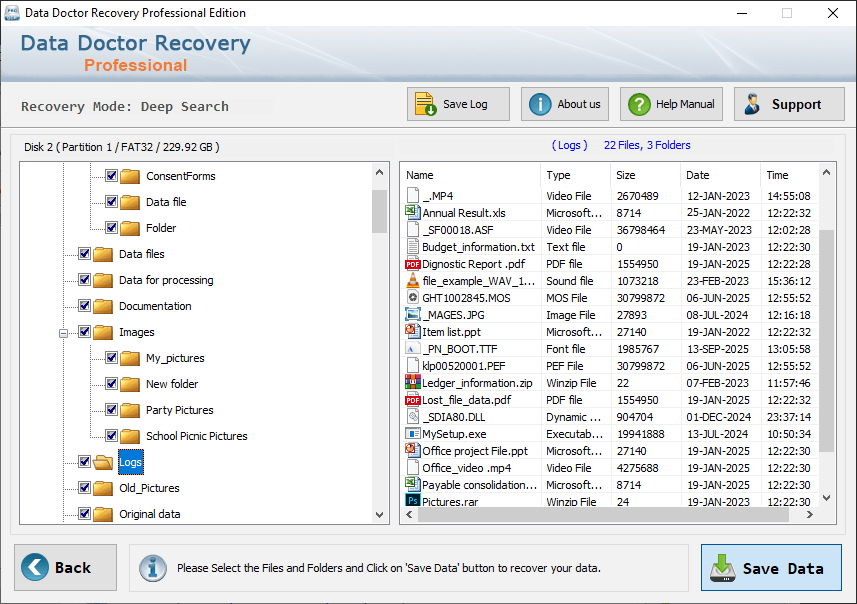Image resolution: width=857 pixels, height=604 pixels.
Task: Select the New folder tree item
Action: [172, 384]
